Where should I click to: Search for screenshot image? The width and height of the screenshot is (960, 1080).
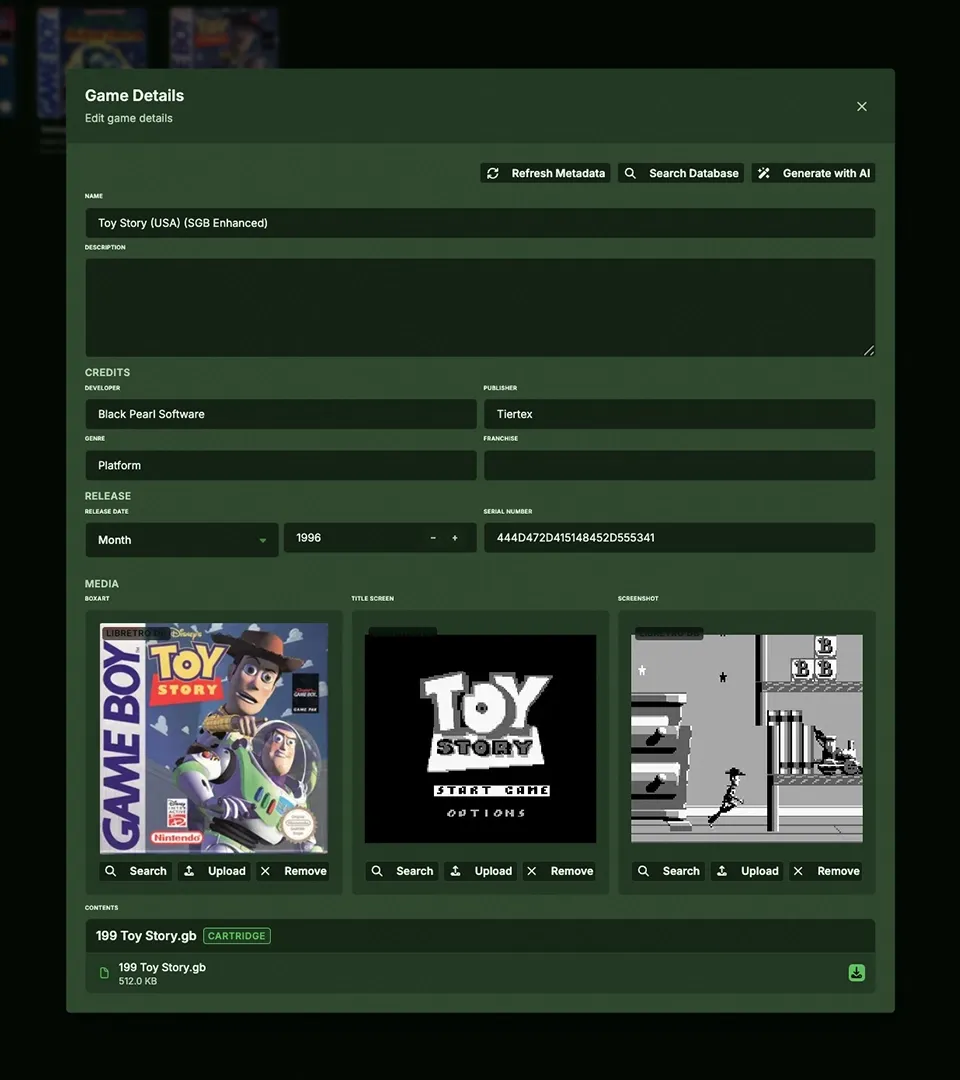click(669, 871)
